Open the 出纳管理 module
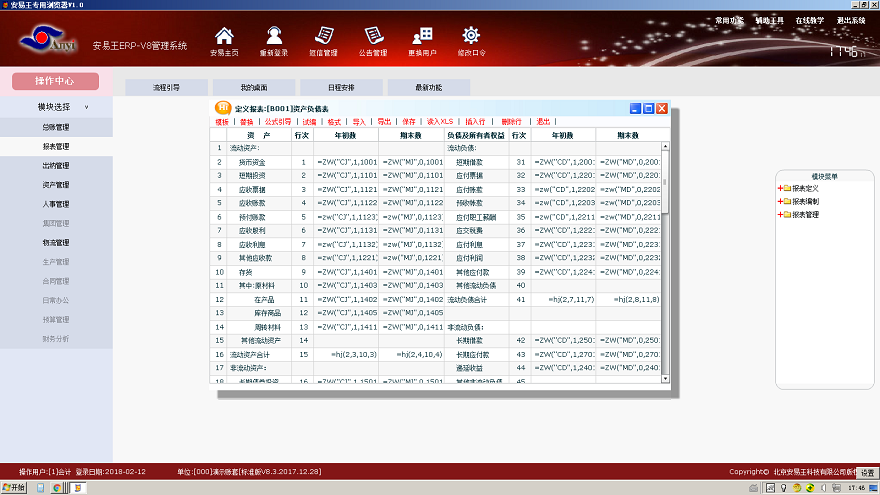Screen dimensions: 880x495 [x=56, y=166]
